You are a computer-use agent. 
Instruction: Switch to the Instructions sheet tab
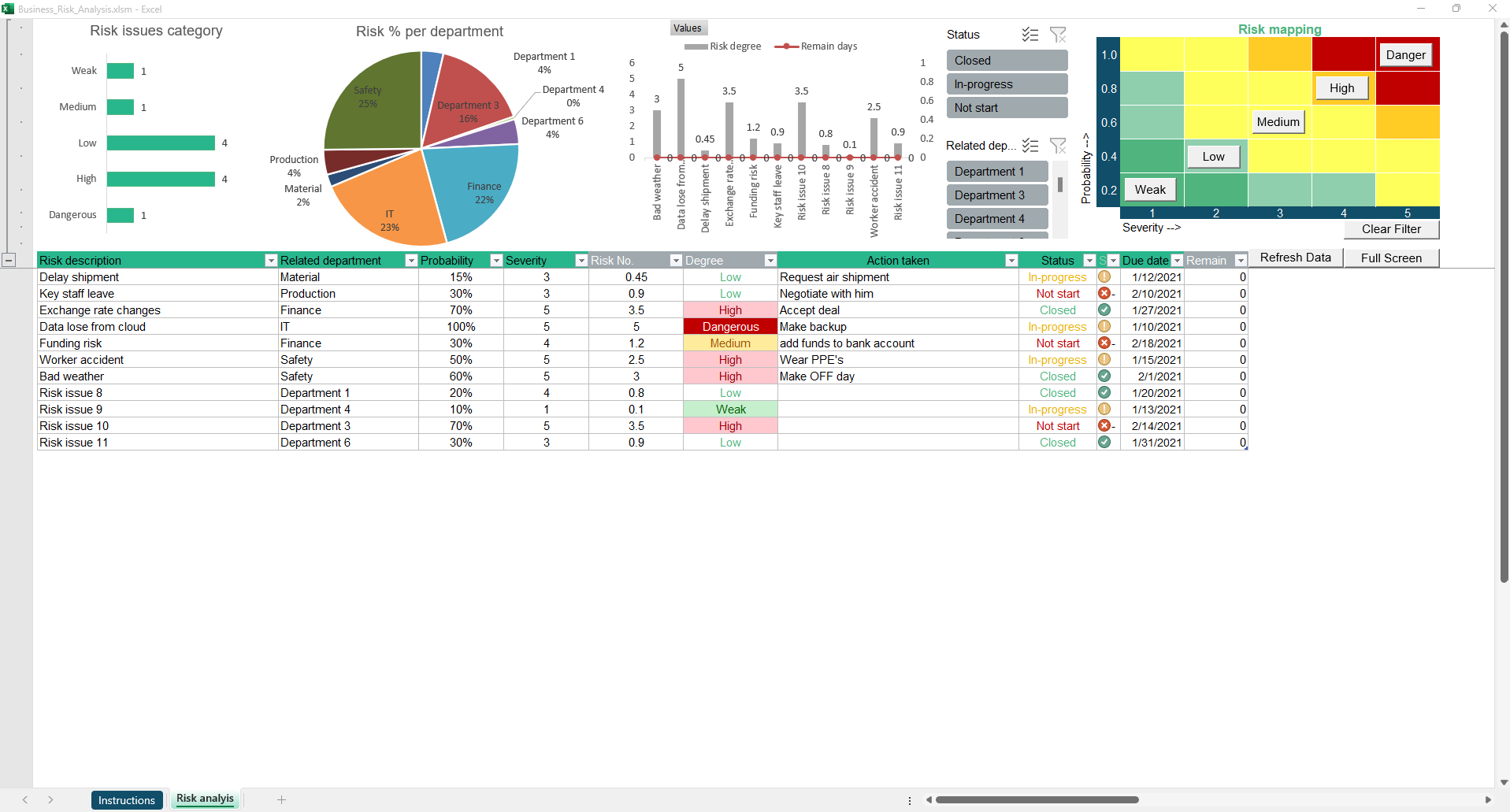point(127,800)
